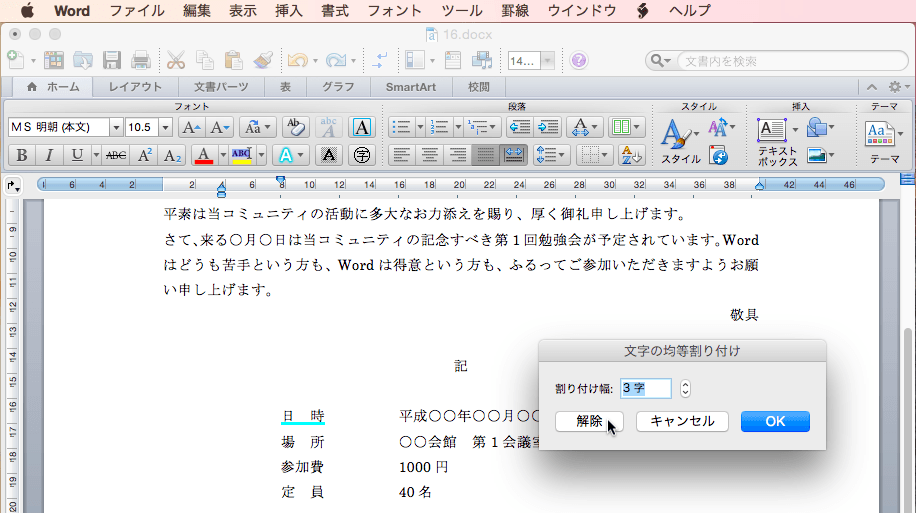Click the 割り付け幅 input field
Viewport: 916px width, 513px height.
tap(646, 389)
